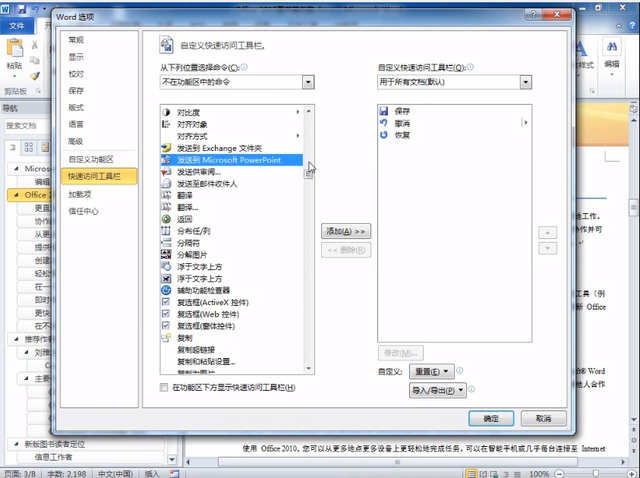Pick the 分解图片 command icon
The height and width of the screenshot is (478, 640).
167,255
